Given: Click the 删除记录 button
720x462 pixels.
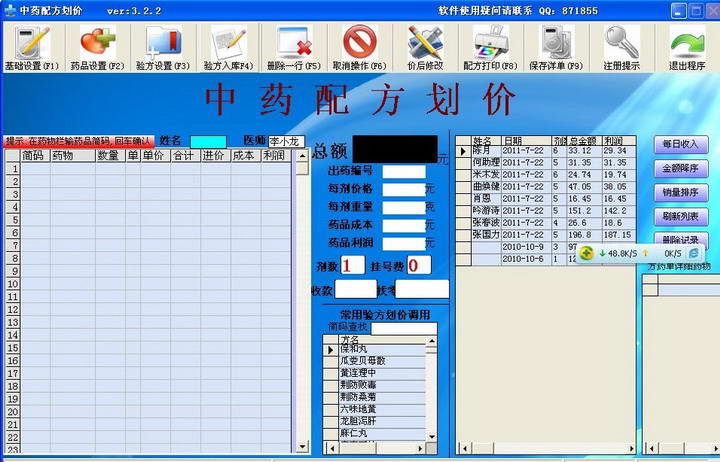Looking at the screenshot, I should (681, 239).
